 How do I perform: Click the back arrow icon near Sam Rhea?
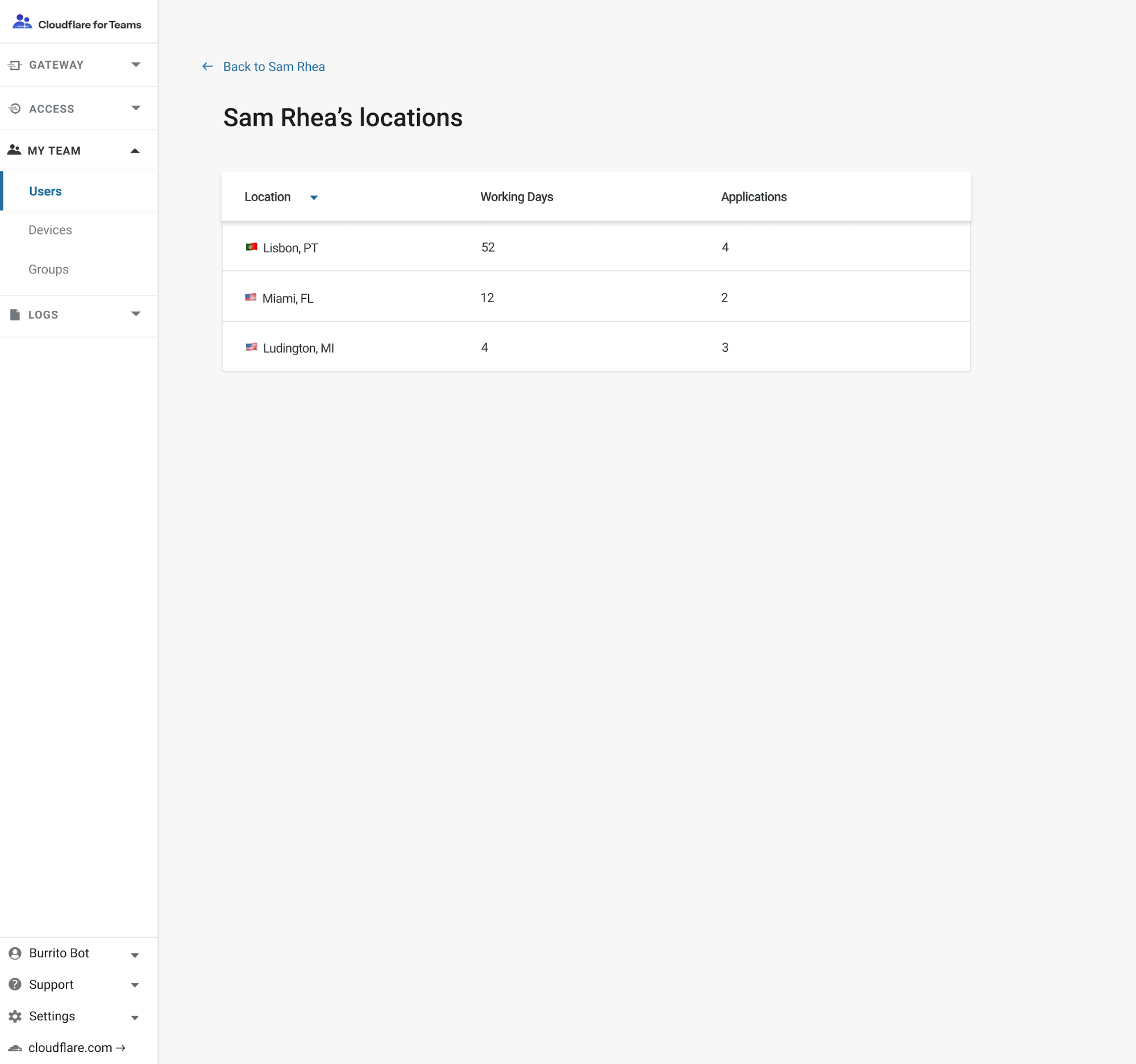coord(207,67)
